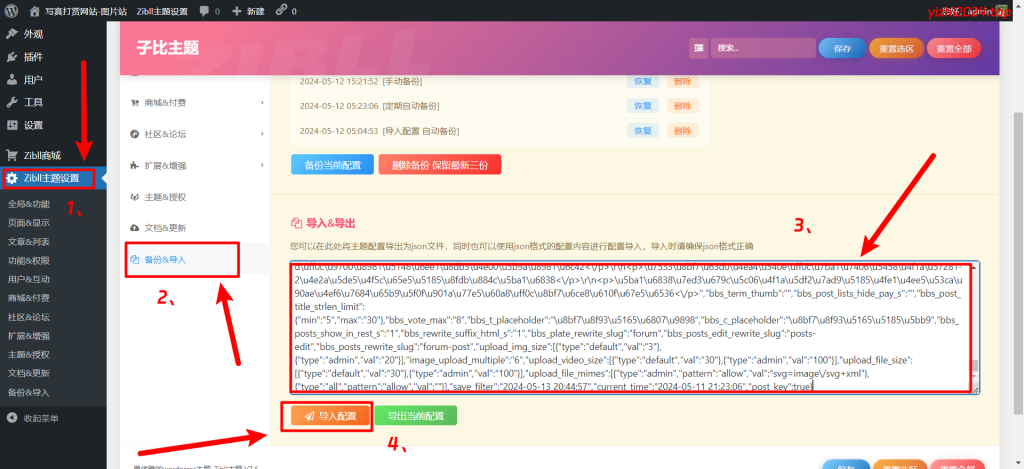Open Zibll主题设置 in the left sidebar
Image resolution: width=1024 pixels, height=469 pixels.
(x=50, y=178)
